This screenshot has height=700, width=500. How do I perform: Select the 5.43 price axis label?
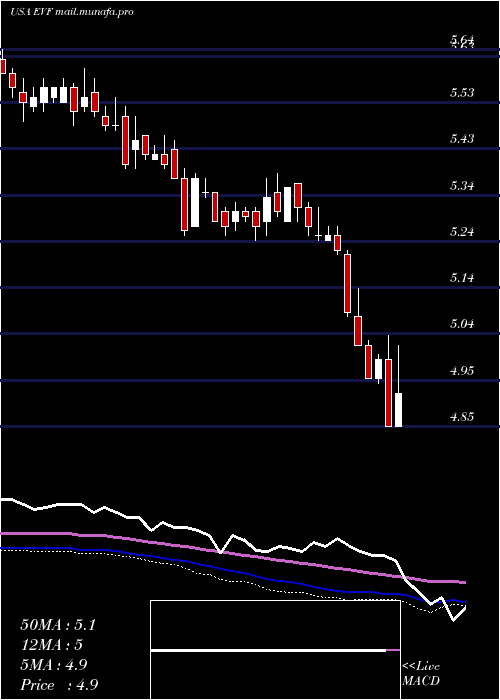pyautogui.click(x=462, y=139)
